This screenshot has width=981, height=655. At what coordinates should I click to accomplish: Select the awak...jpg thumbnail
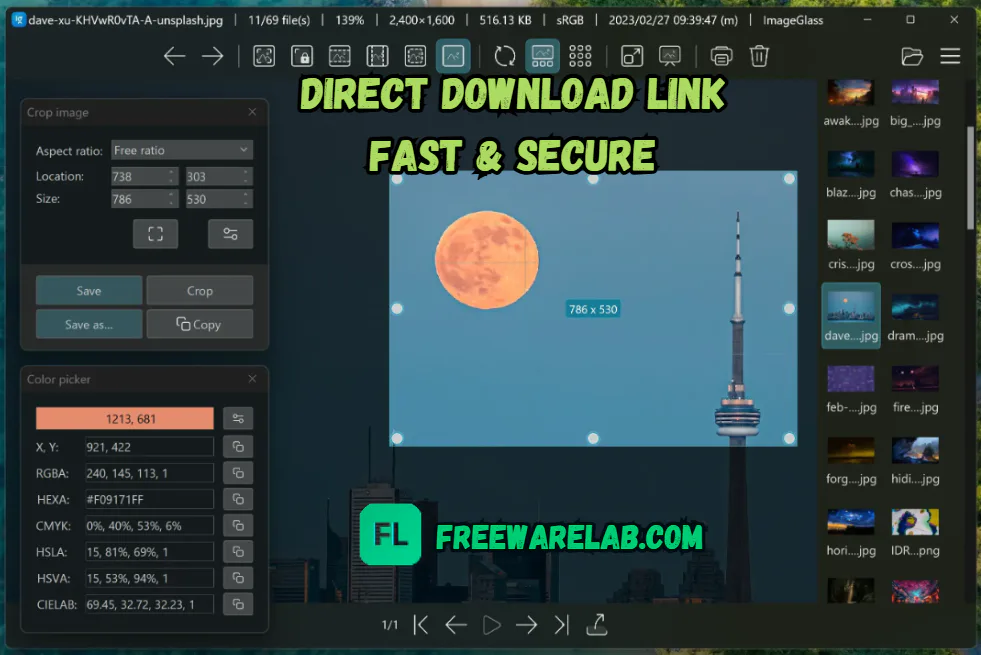click(851, 104)
